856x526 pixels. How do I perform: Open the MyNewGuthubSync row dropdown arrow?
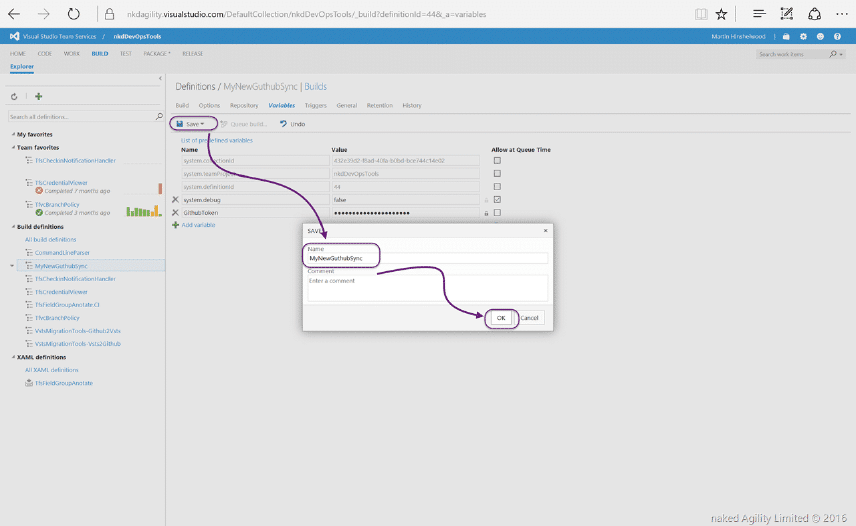click(x=12, y=266)
